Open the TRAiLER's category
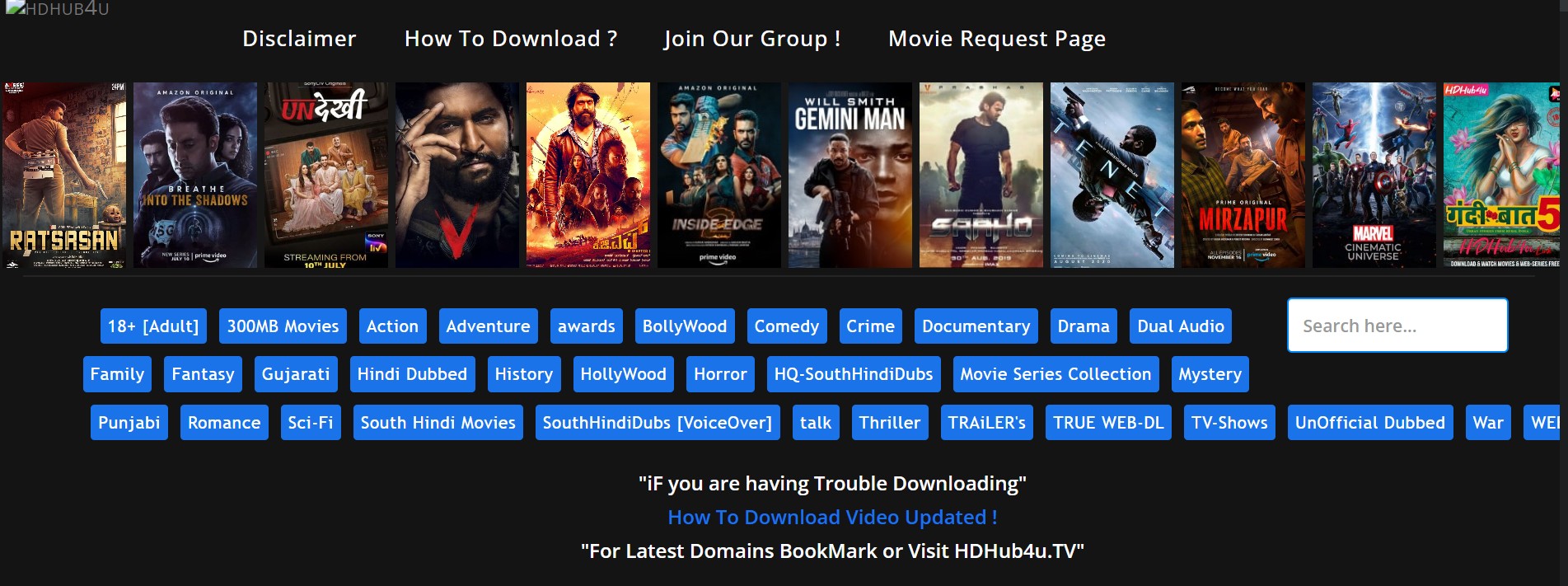1568x586 pixels. (987, 423)
